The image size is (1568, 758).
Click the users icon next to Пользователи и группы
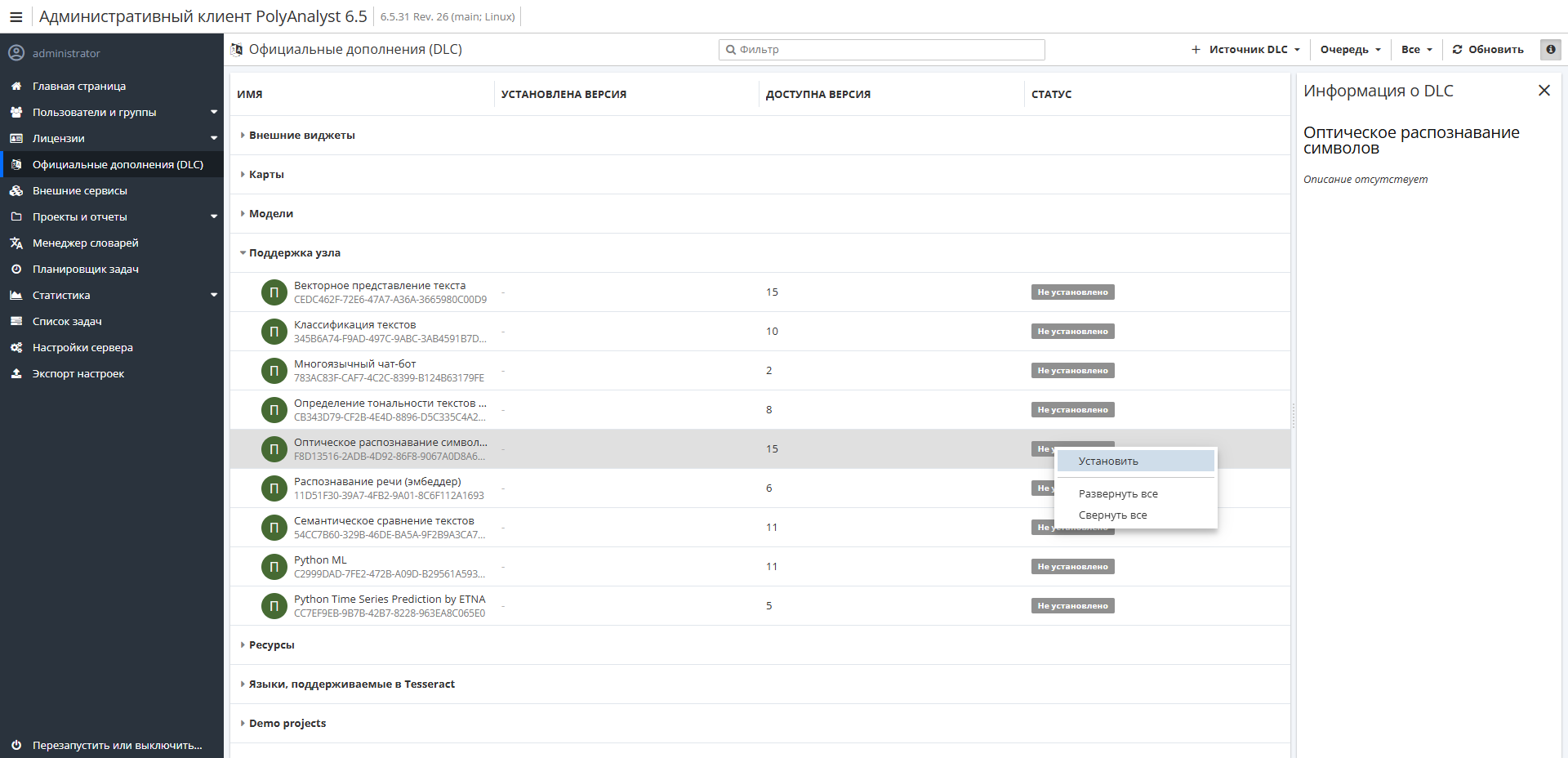[16, 112]
